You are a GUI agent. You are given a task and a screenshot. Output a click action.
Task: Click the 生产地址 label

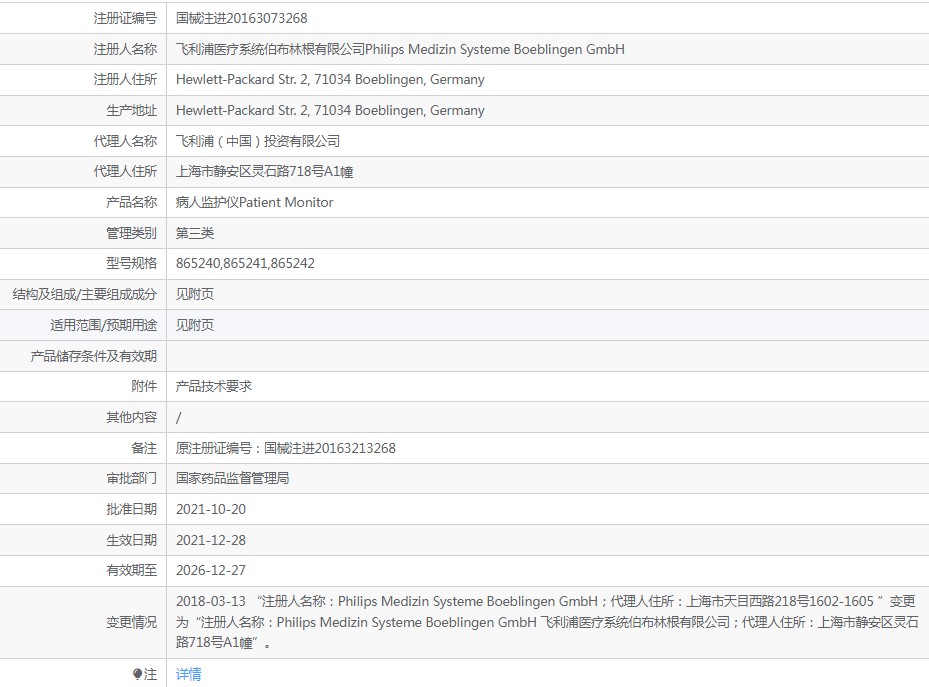(132, 110)
